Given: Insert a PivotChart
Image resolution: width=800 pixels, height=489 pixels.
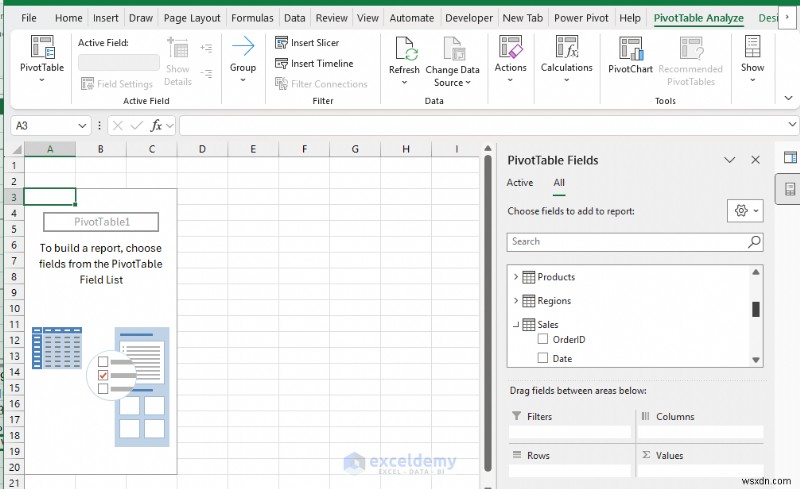Looking at the screenshot, I should 631,55.
